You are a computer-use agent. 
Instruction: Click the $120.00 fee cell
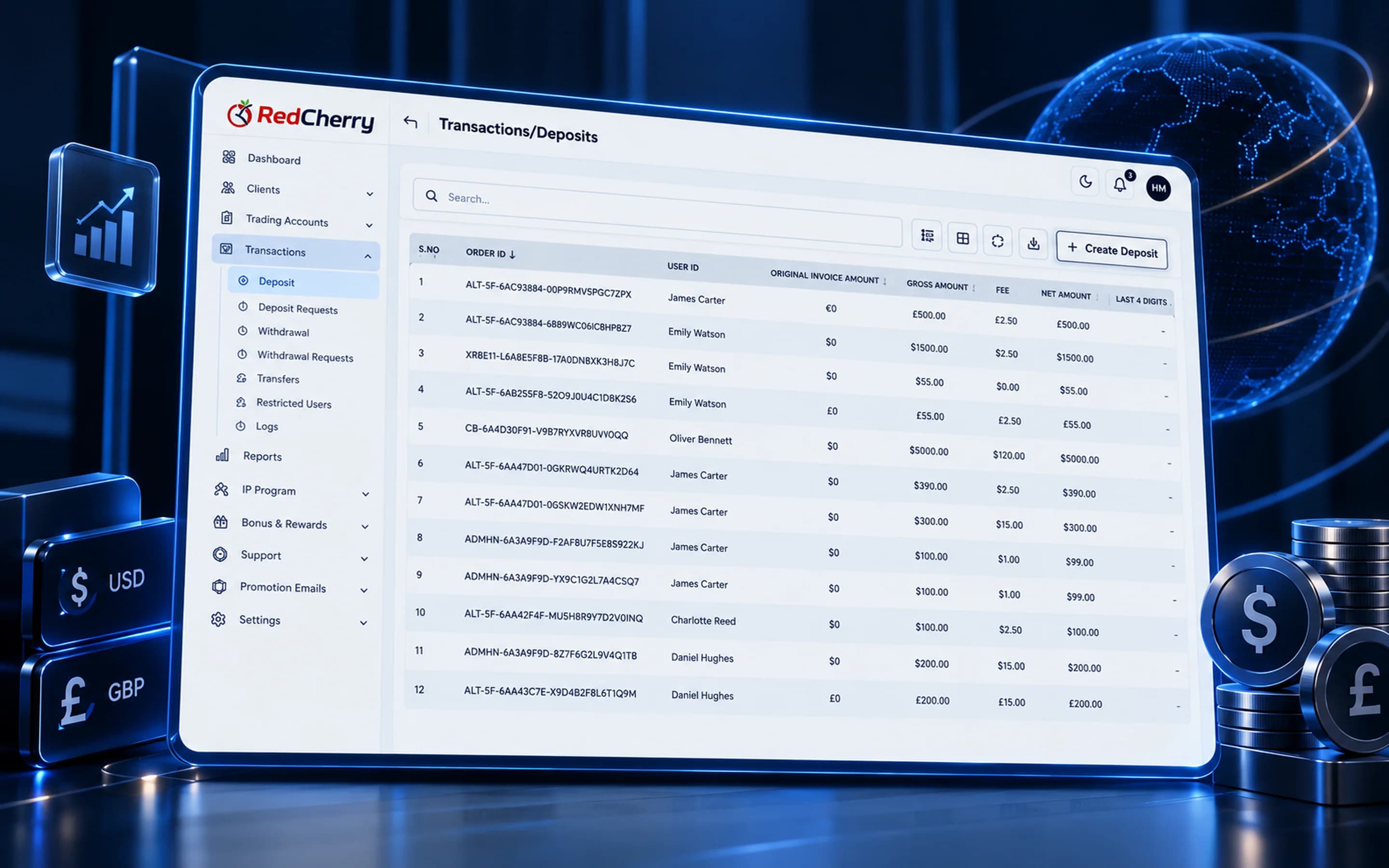1008,455
